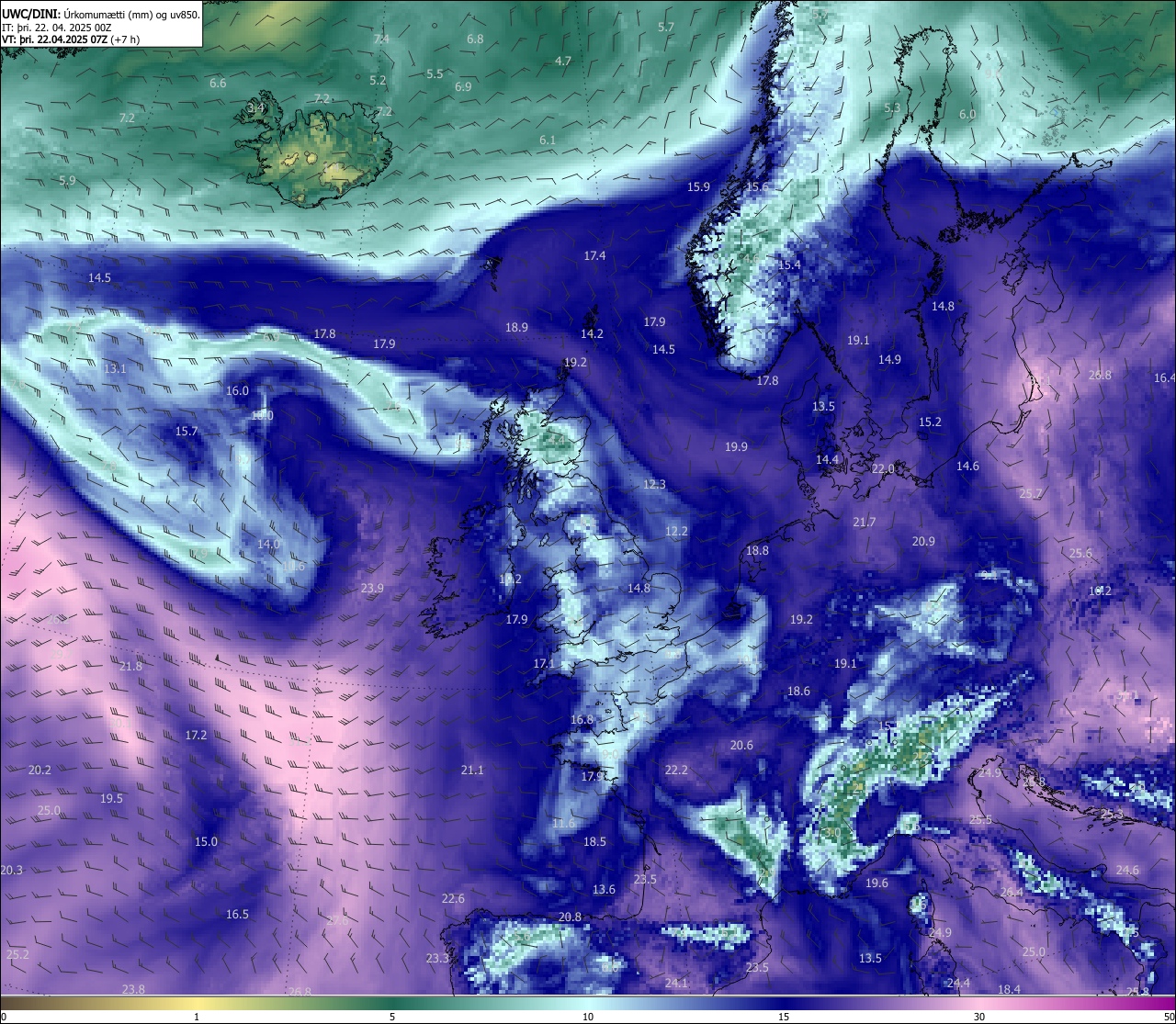Click the 17.2 value on the map
Image resolution: width=1176 pixels, height=1024 pixels.
point(196,736)
